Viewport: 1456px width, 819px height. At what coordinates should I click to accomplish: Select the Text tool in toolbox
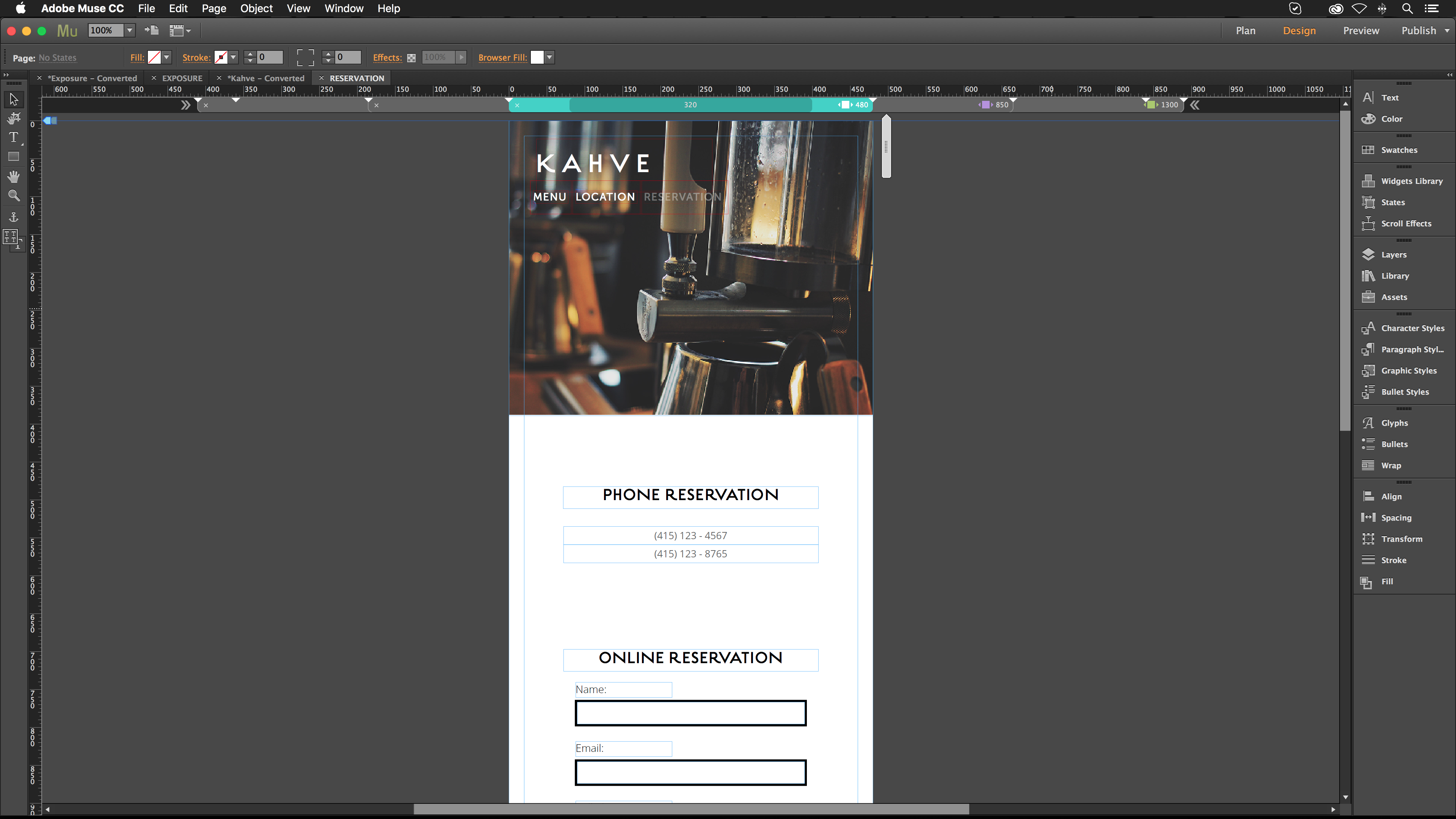[x=14, y=137]
